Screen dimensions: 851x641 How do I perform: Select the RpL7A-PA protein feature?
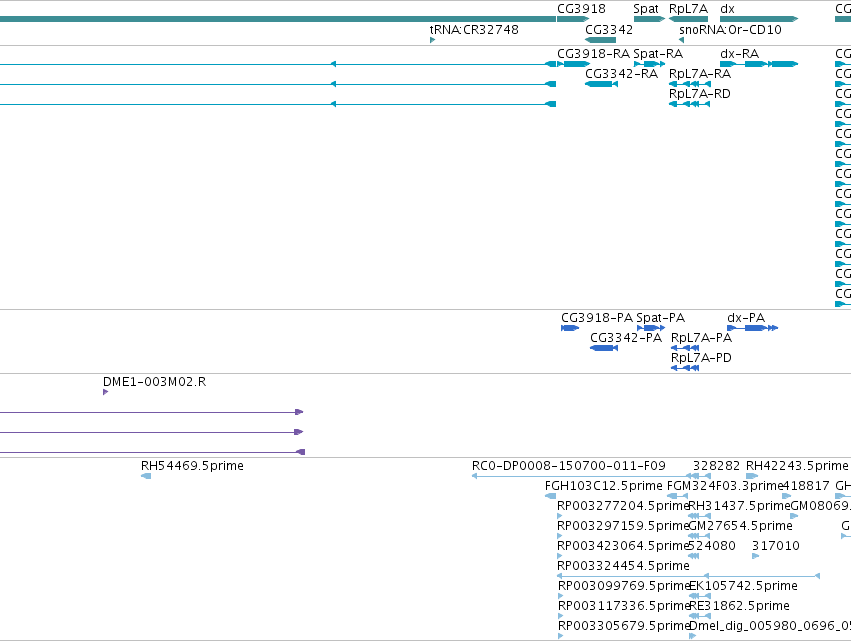(x=685, y=348)
